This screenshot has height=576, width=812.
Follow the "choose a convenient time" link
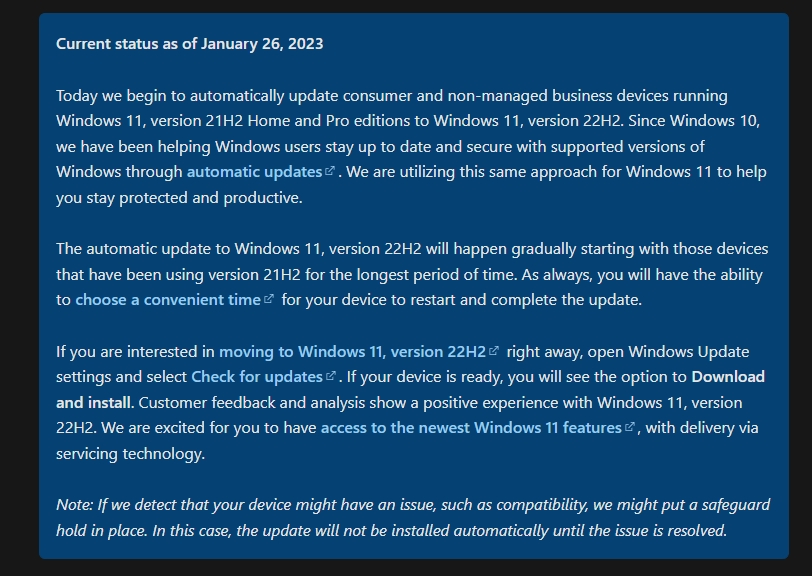point(168,300)
